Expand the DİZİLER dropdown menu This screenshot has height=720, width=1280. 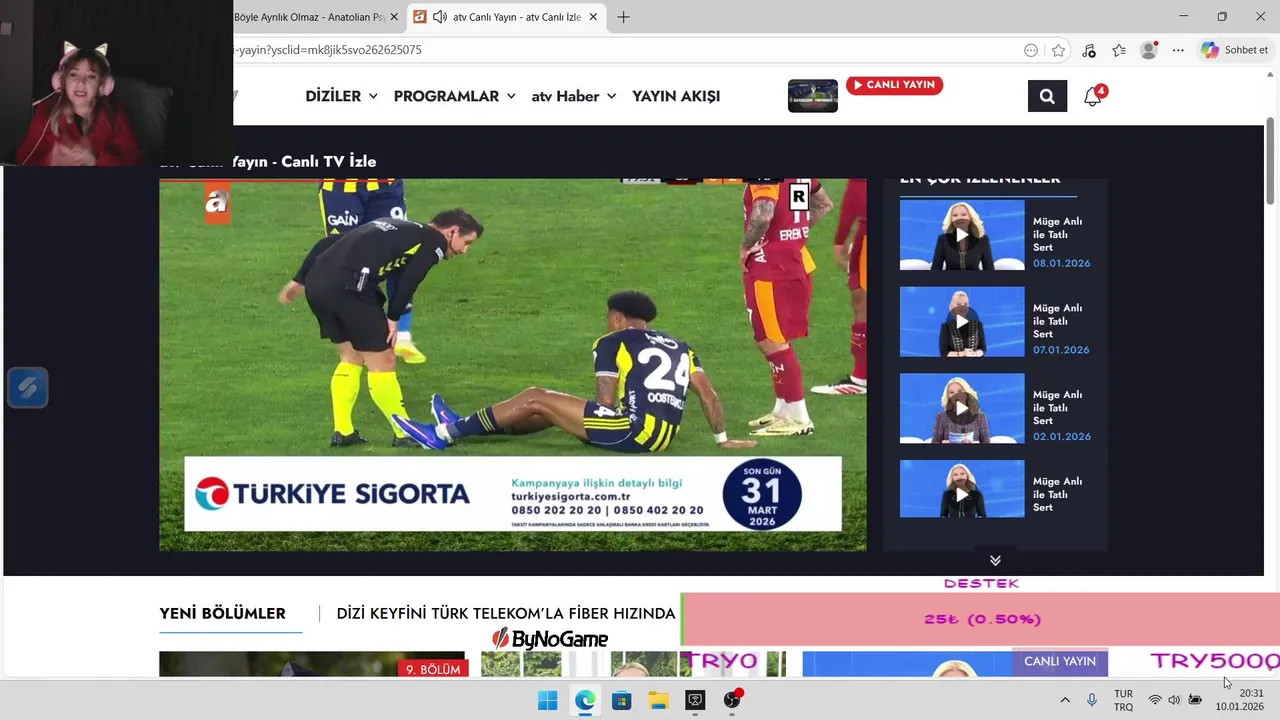click(x=341, y=96)
